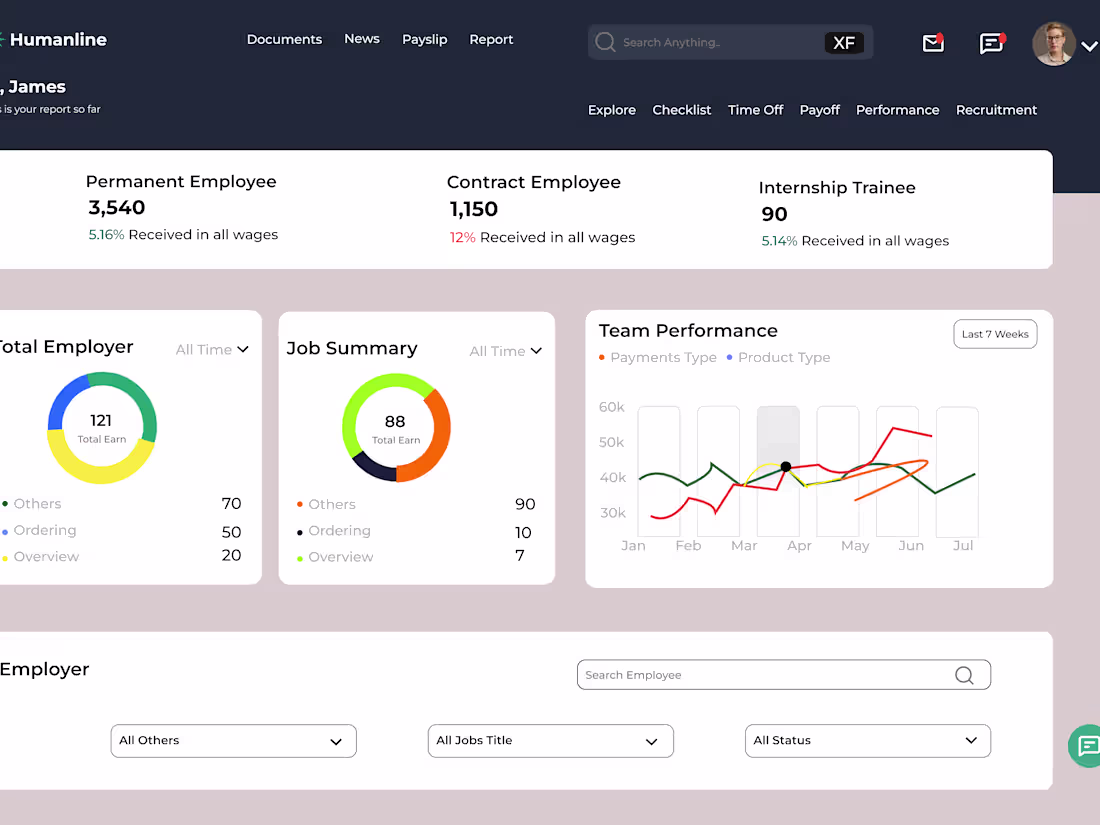Open the floating green chat bubble

[1085, 746]
